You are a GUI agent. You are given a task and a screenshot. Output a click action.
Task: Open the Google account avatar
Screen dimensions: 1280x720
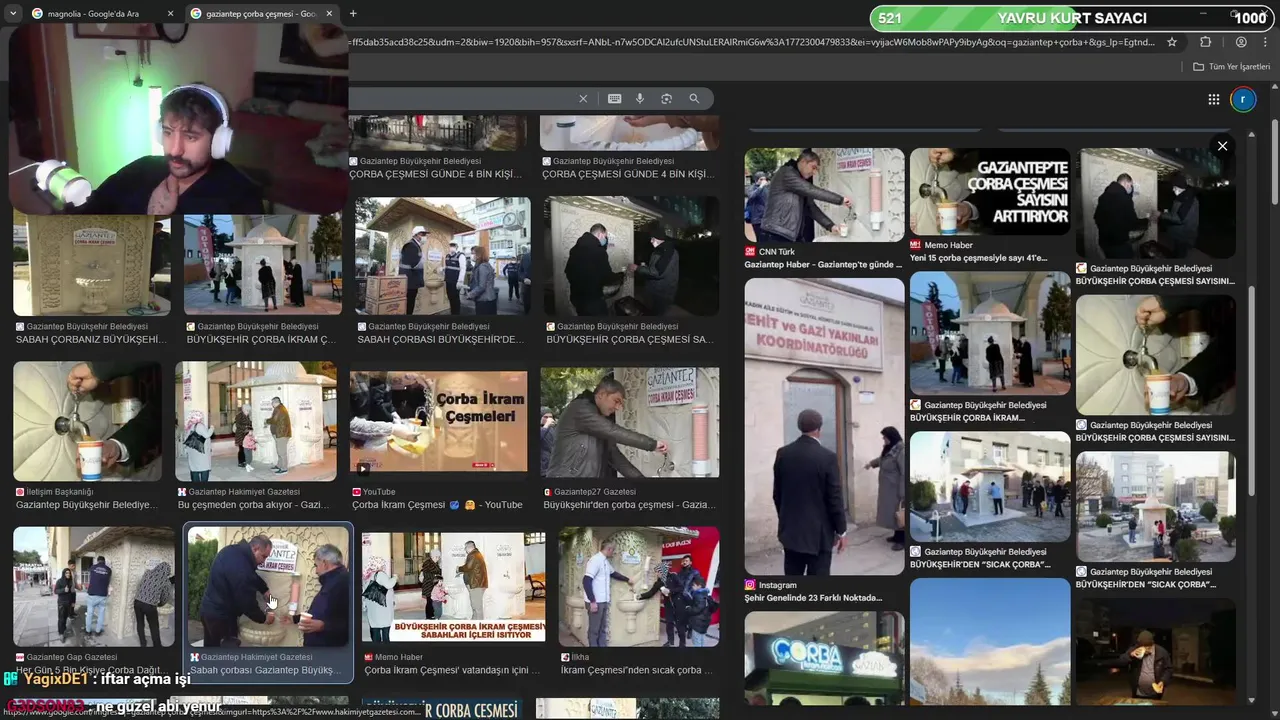1243,99
